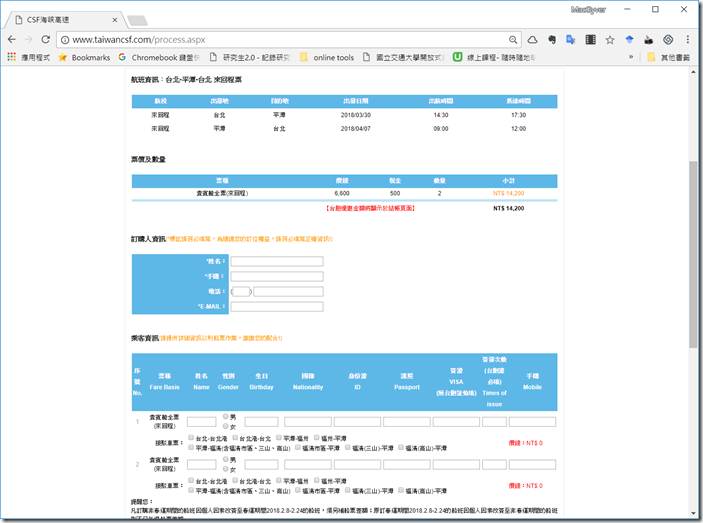
Task: Click the departure date 2018/03/30
Action: [356, 115]
